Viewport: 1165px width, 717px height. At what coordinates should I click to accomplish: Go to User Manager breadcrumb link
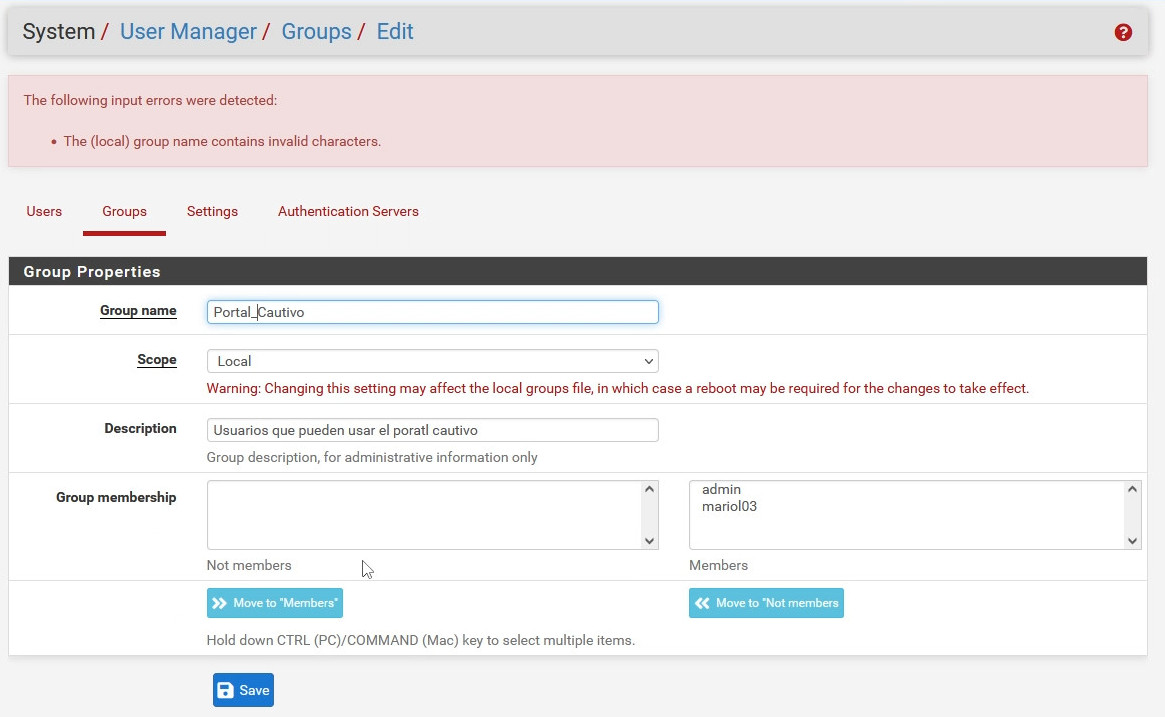tap(188, 32)
